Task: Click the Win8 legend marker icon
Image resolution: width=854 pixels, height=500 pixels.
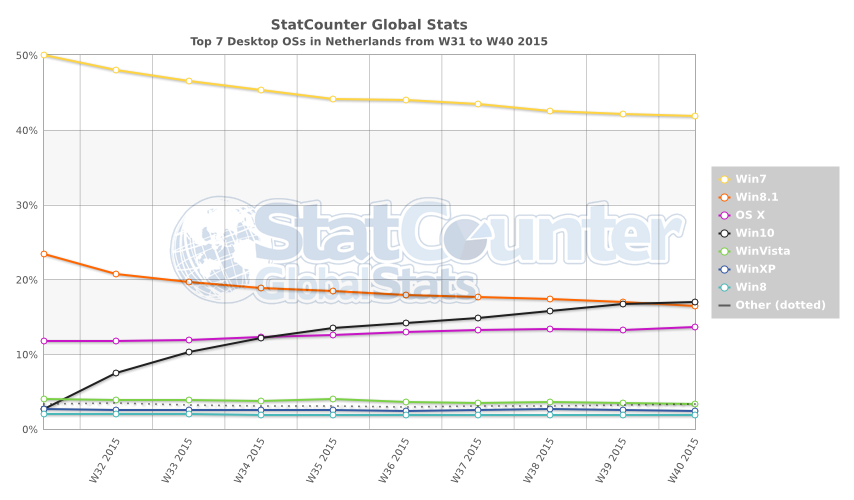Action: point(726,287)
